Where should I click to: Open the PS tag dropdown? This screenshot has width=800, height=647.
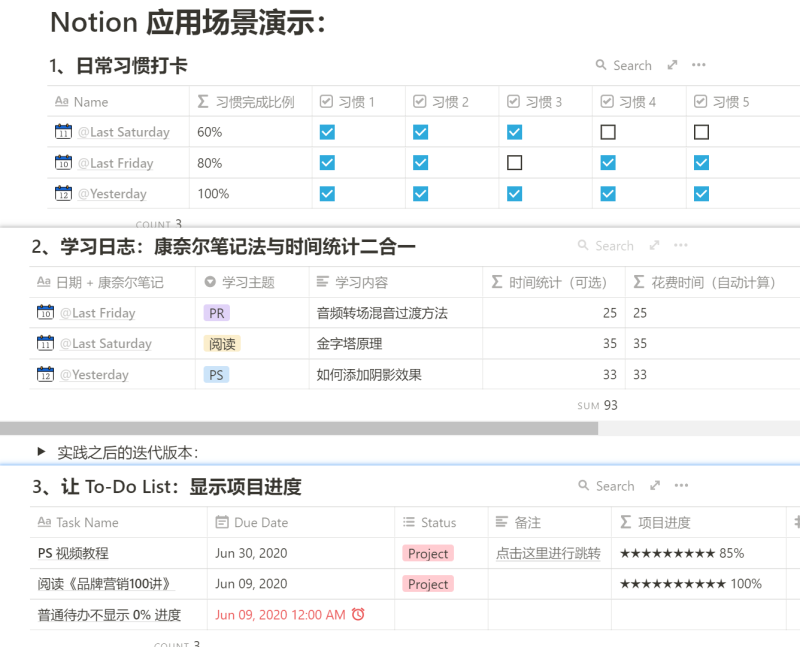coord(216,375)
